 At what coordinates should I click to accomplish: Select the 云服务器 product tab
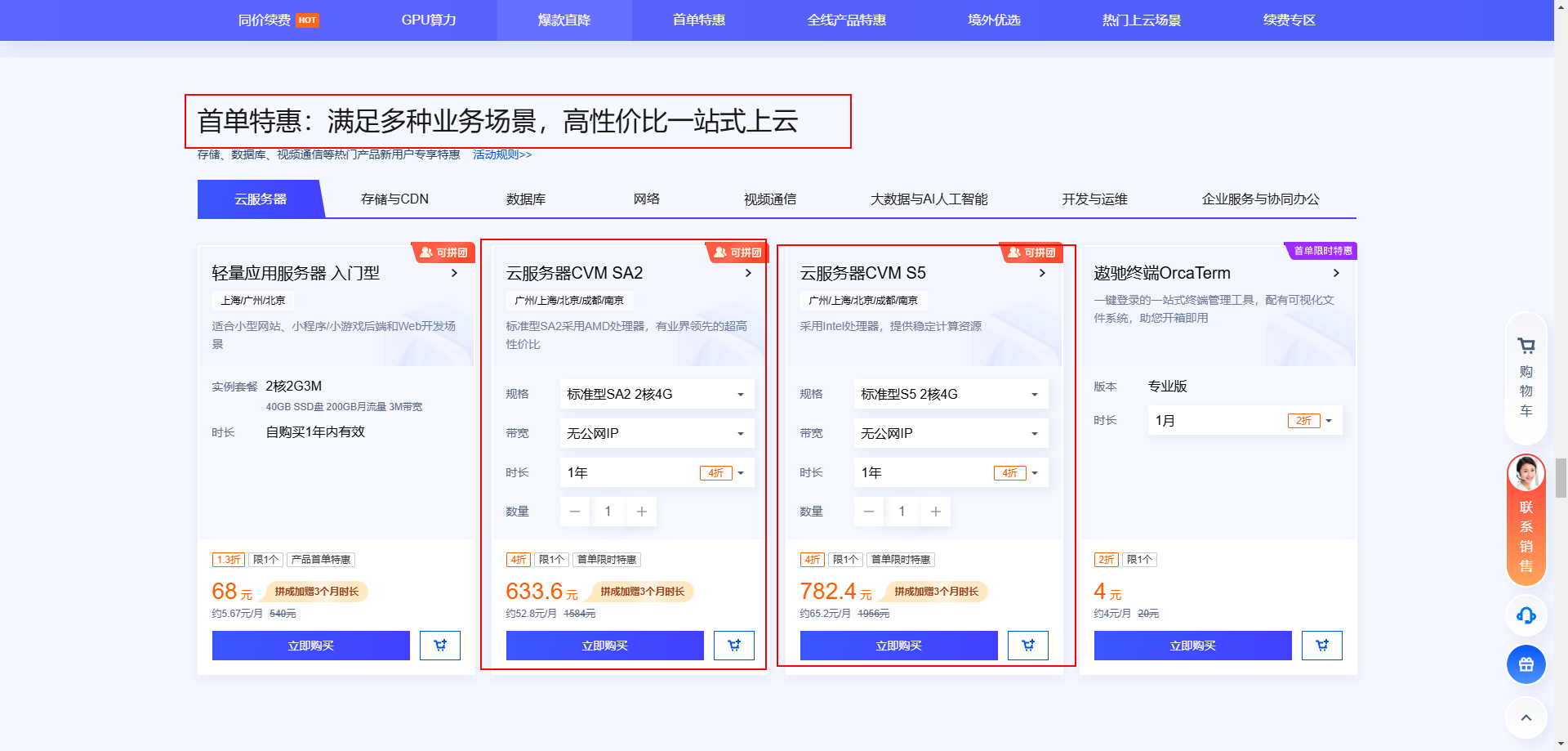coord(261,199)
